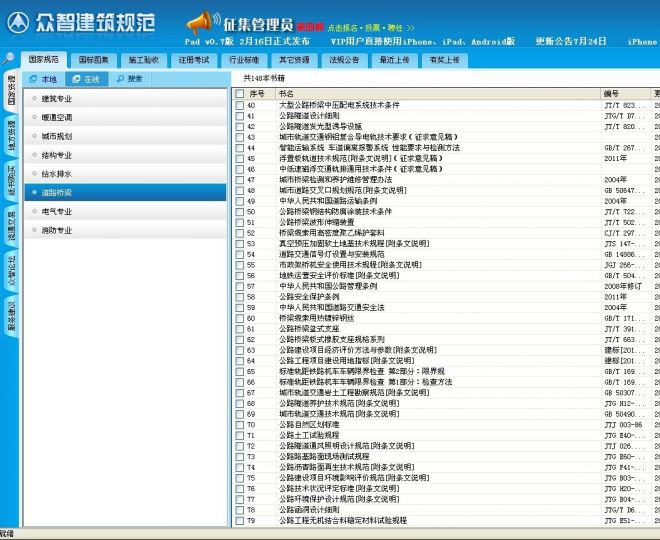
Task: Select book 公路桥梁盆式支座
Action: click(x=309, y=329)
